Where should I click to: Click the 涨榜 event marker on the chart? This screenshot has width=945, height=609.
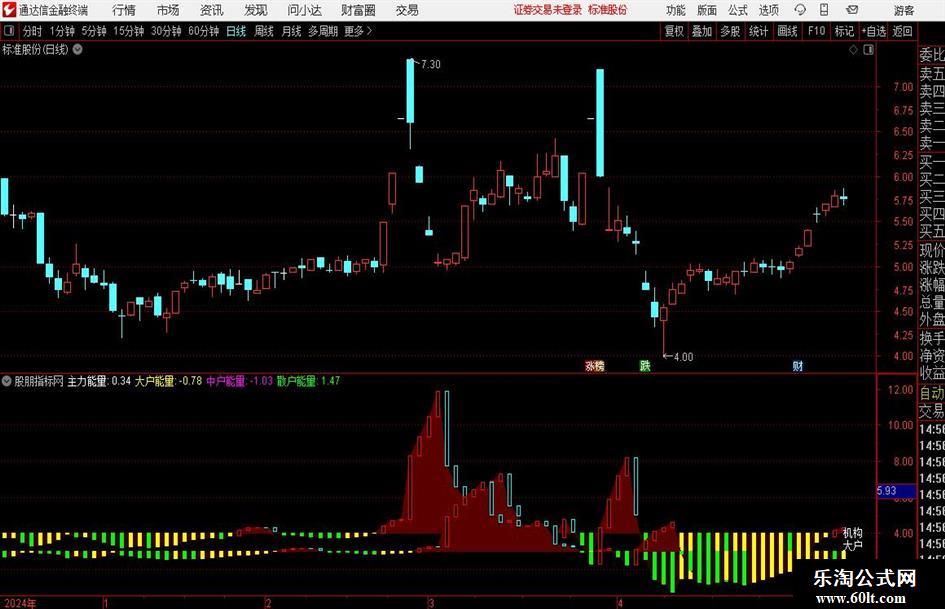(594, 366)
